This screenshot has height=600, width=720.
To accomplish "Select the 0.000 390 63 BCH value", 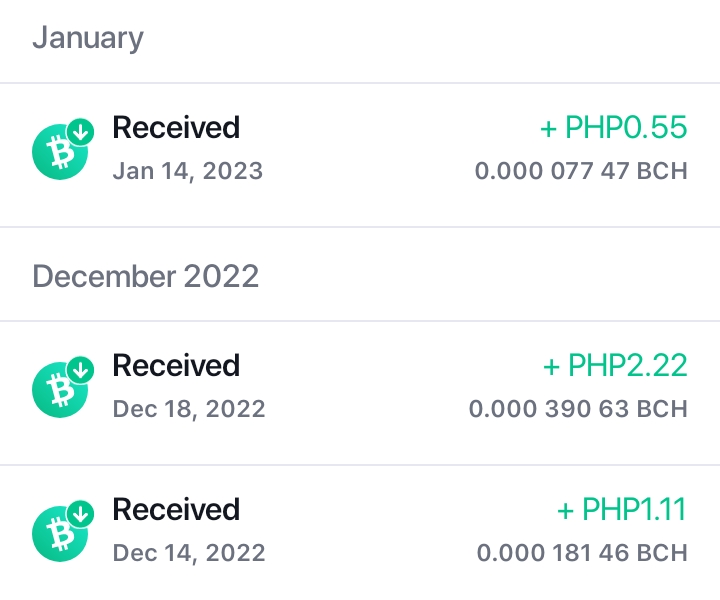I will coord(578,409).
